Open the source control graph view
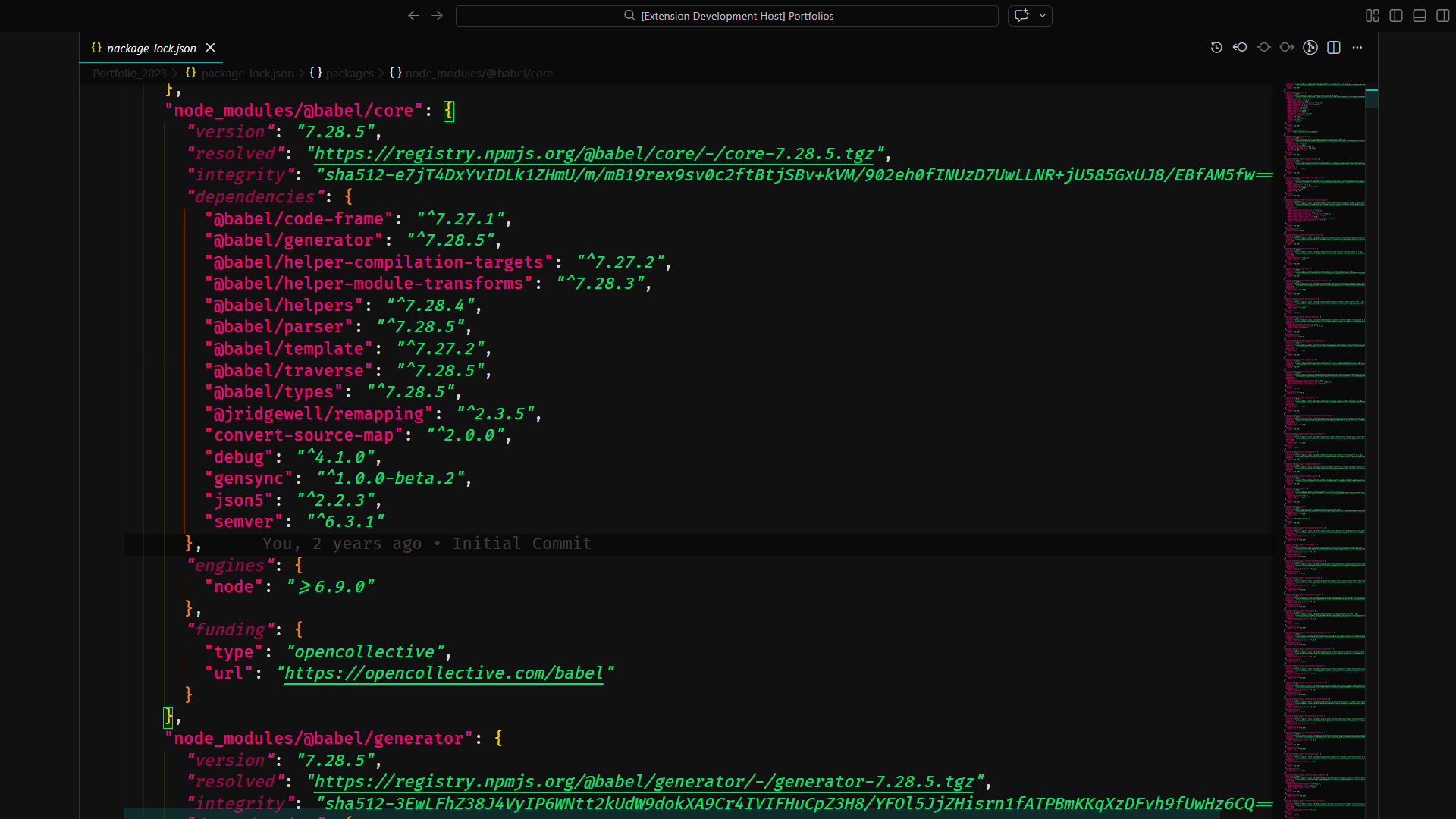Viewport: 1456px width, 819px height. (1310, 47)
